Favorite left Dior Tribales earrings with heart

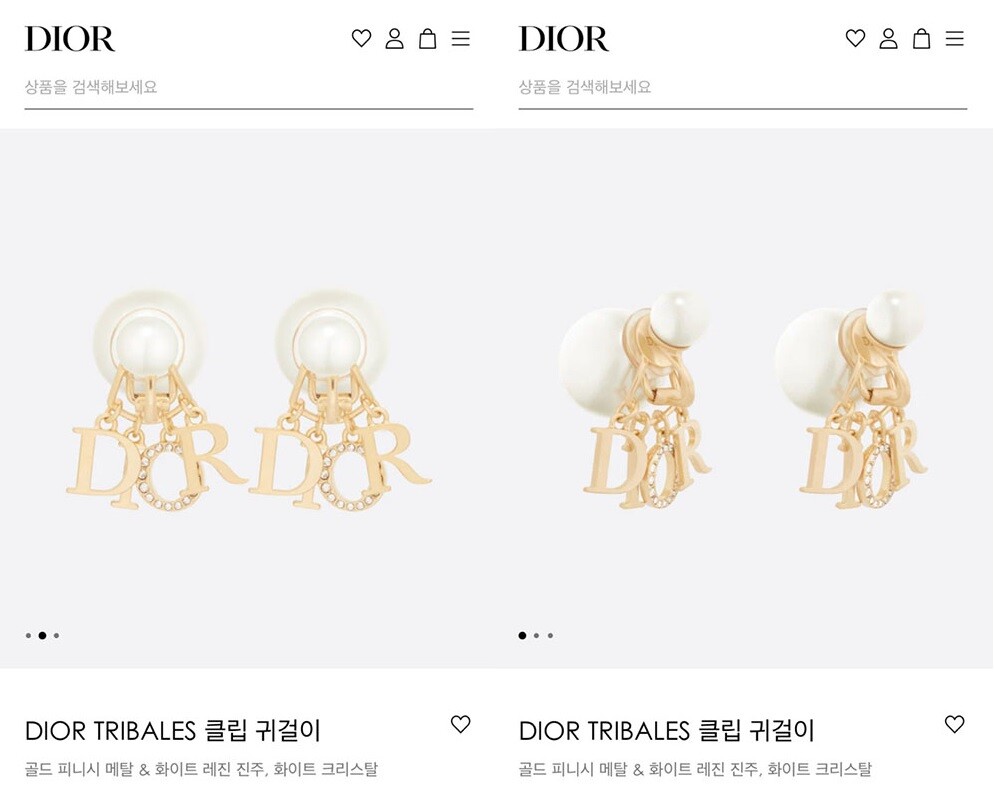pos(461,724)
